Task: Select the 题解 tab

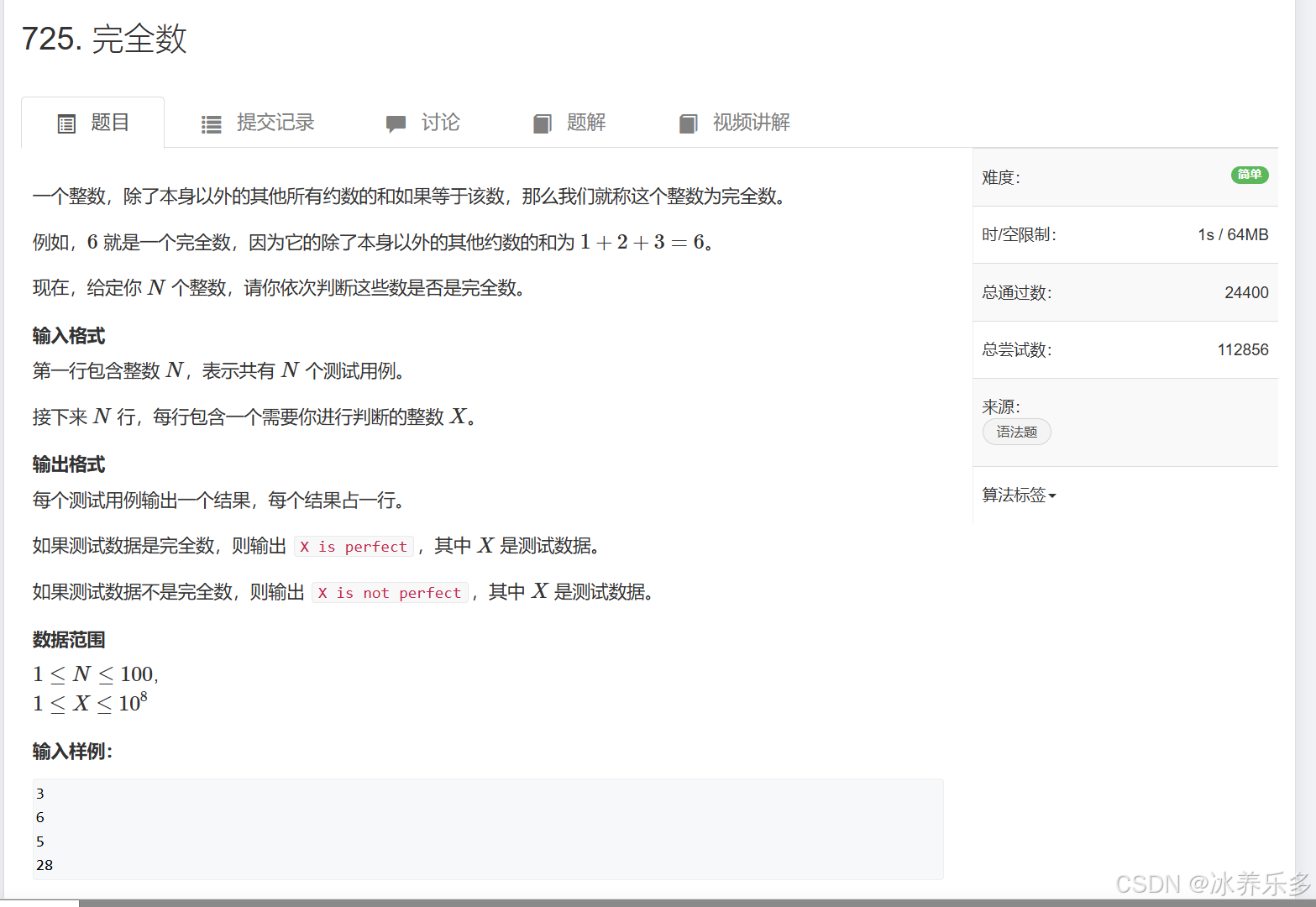Action: [586, 123]
